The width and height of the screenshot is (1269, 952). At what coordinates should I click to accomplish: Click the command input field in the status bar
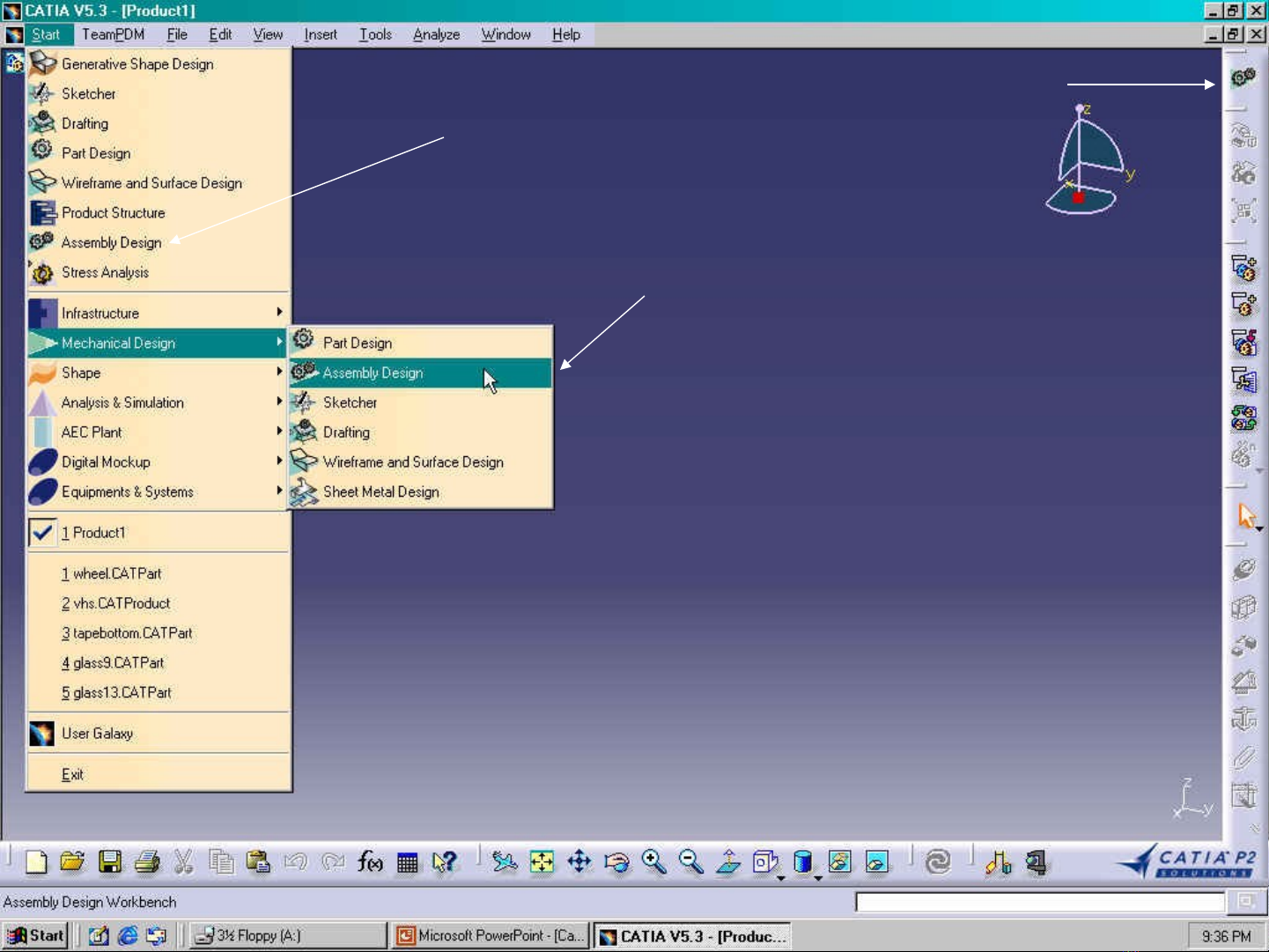coord(1039,902)
